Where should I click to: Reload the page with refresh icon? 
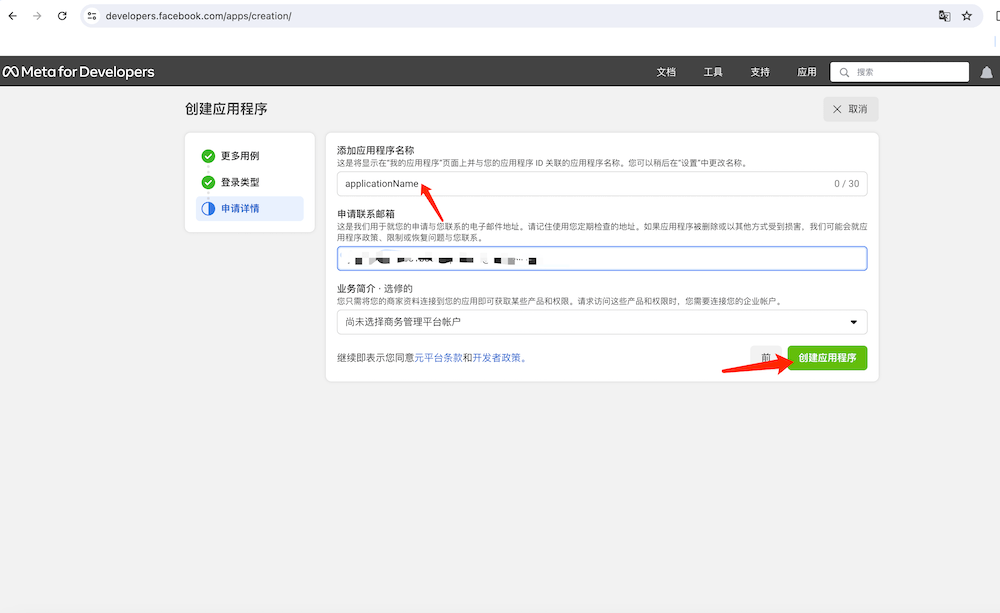pyautogui.click(x=62, y=16)
